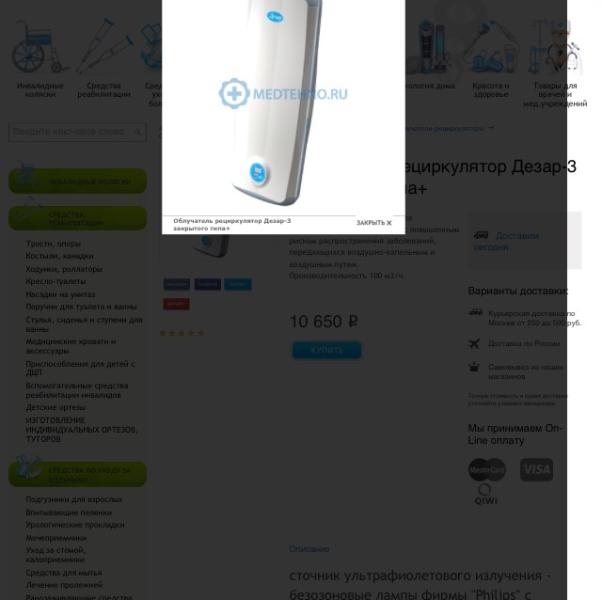Expand the Средства реабилитации green menu
This screenshot has width=602, height=600.
pyautogui.click(x=78, y=218)
